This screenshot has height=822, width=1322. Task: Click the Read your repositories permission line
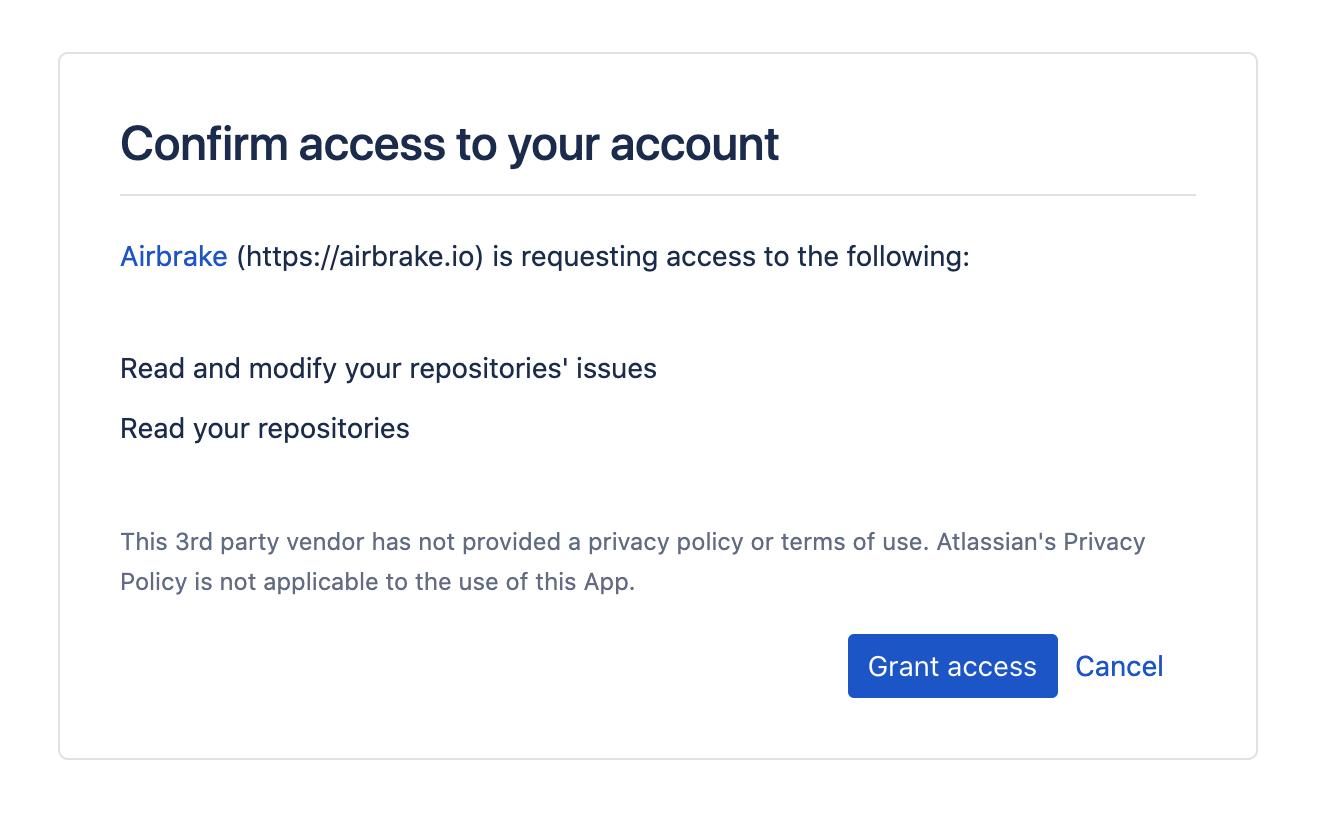(x=265, y=429)
